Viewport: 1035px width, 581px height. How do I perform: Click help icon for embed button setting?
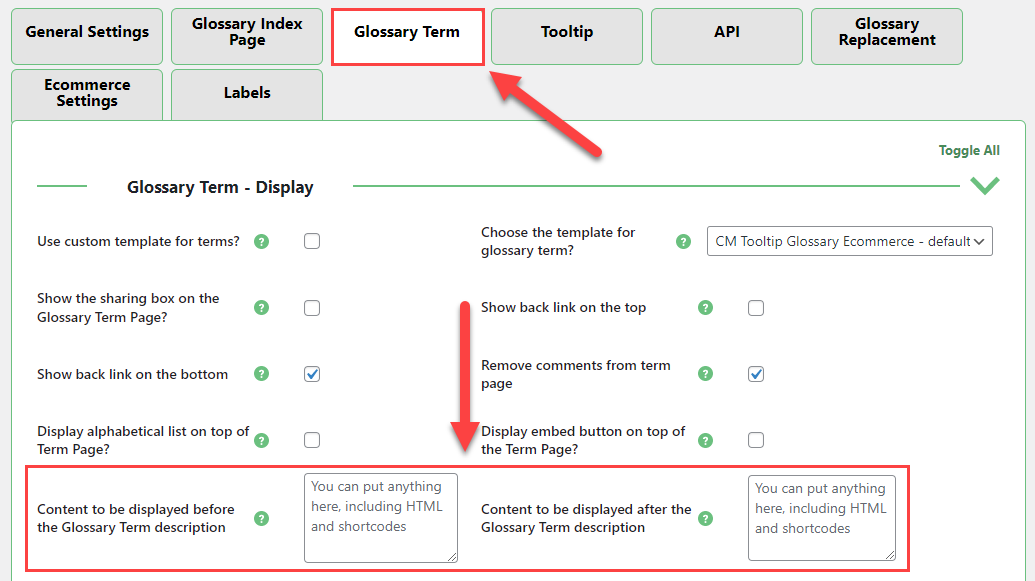706,440
